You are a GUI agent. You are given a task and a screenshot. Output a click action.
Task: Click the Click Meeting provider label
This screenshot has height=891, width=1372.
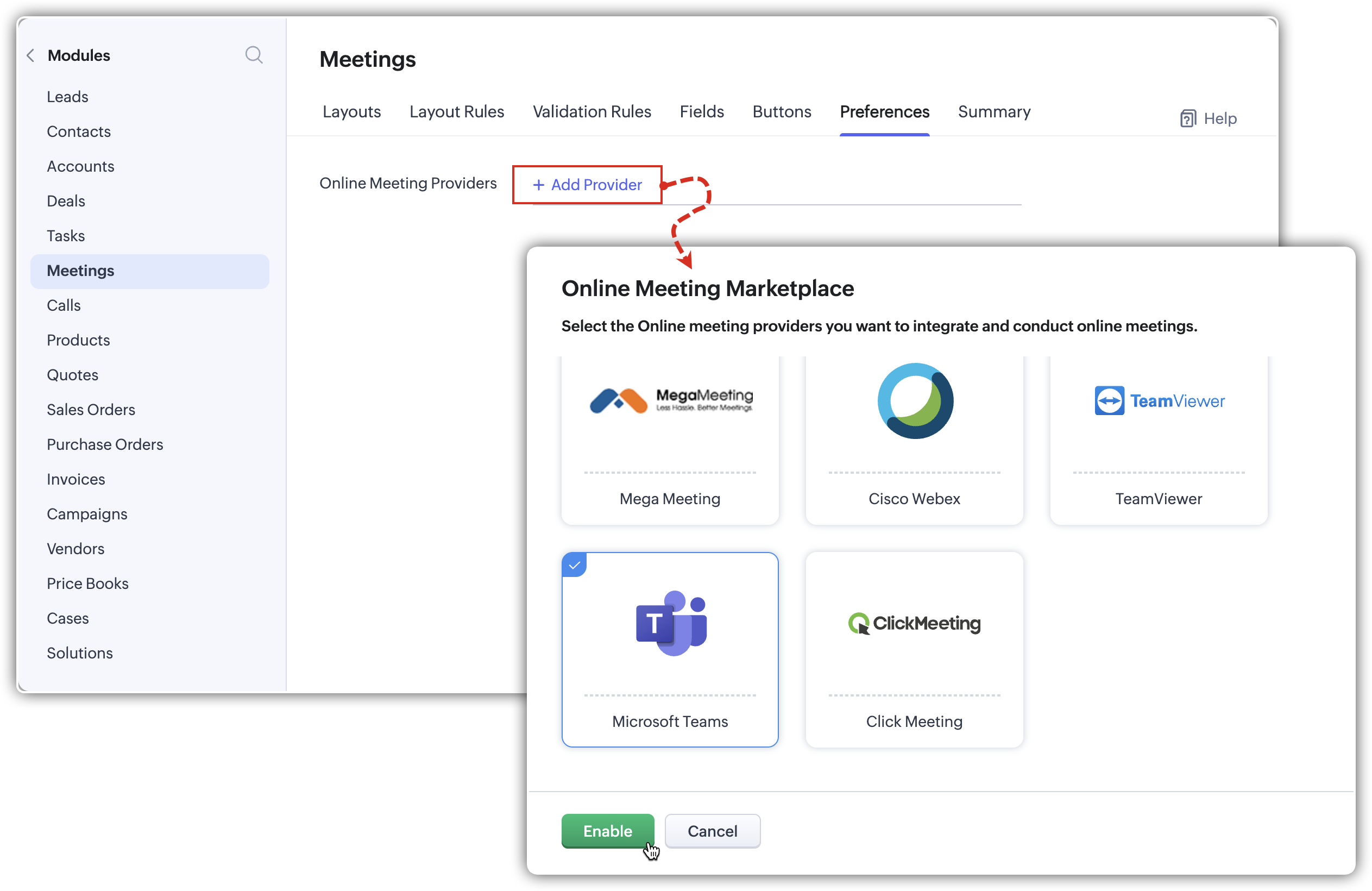click(x=914, y=721)
